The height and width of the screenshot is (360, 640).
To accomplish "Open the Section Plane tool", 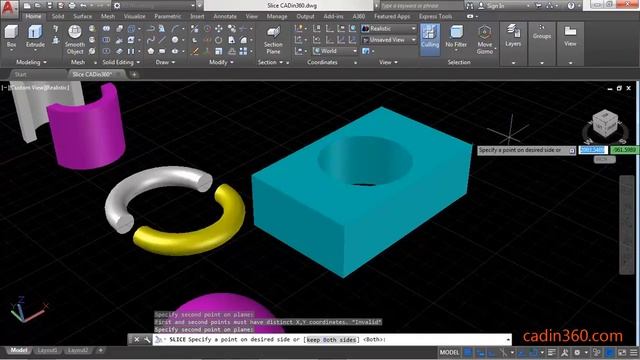I will (273, 40).
